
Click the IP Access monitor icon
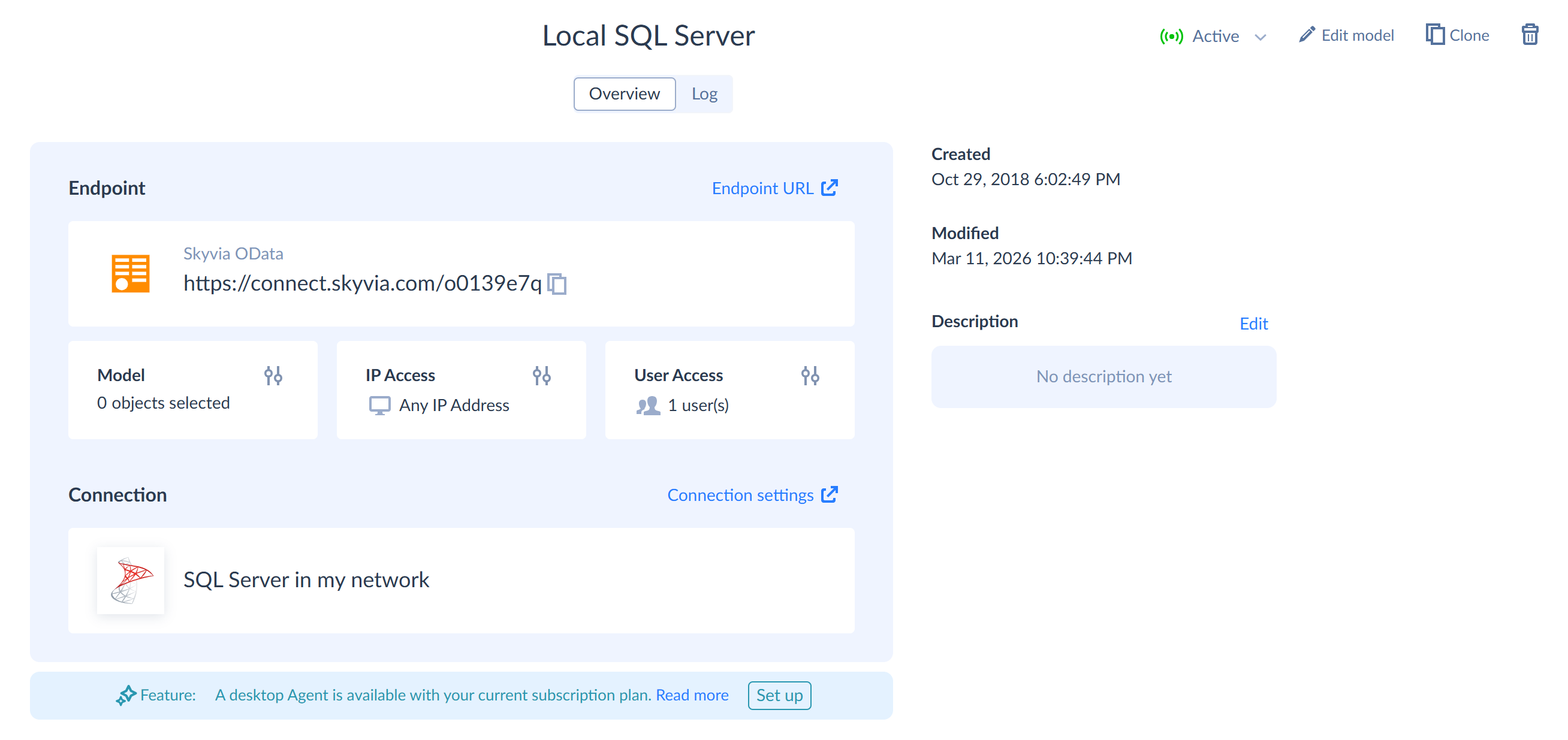379,405
